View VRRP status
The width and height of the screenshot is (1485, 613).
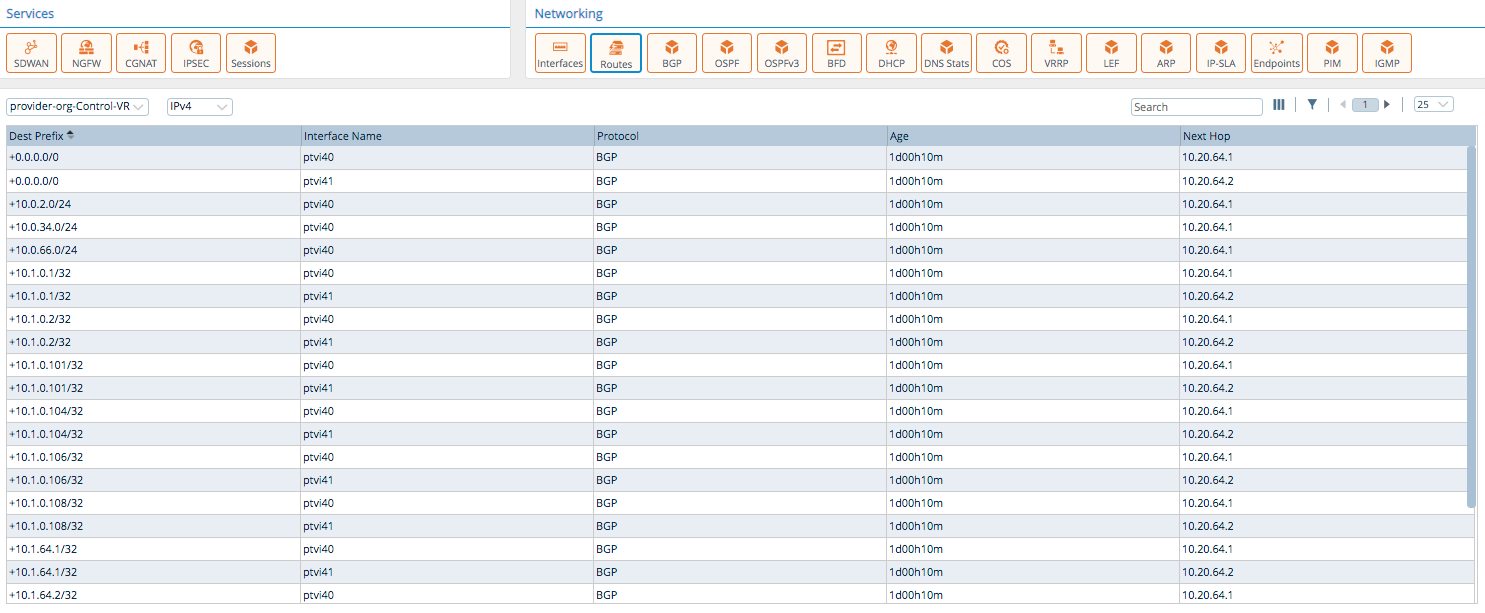coord(1056,52)
